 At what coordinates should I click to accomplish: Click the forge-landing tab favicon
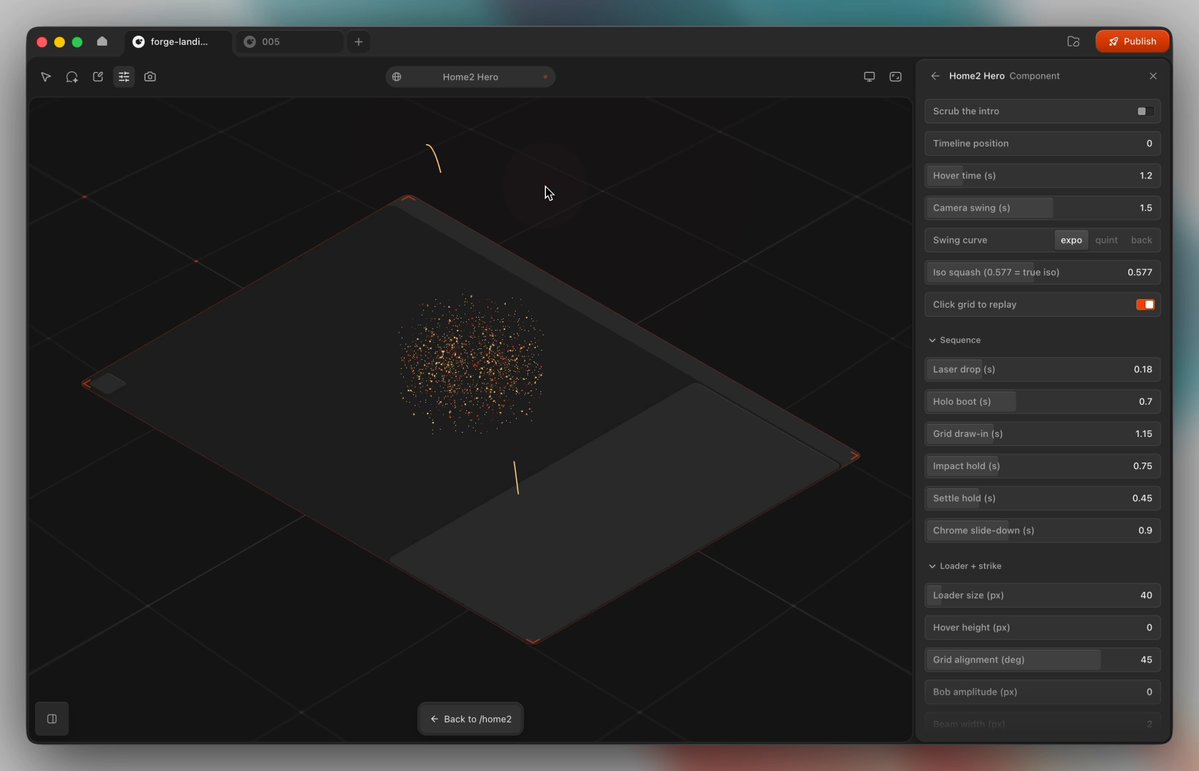(138, 41)
